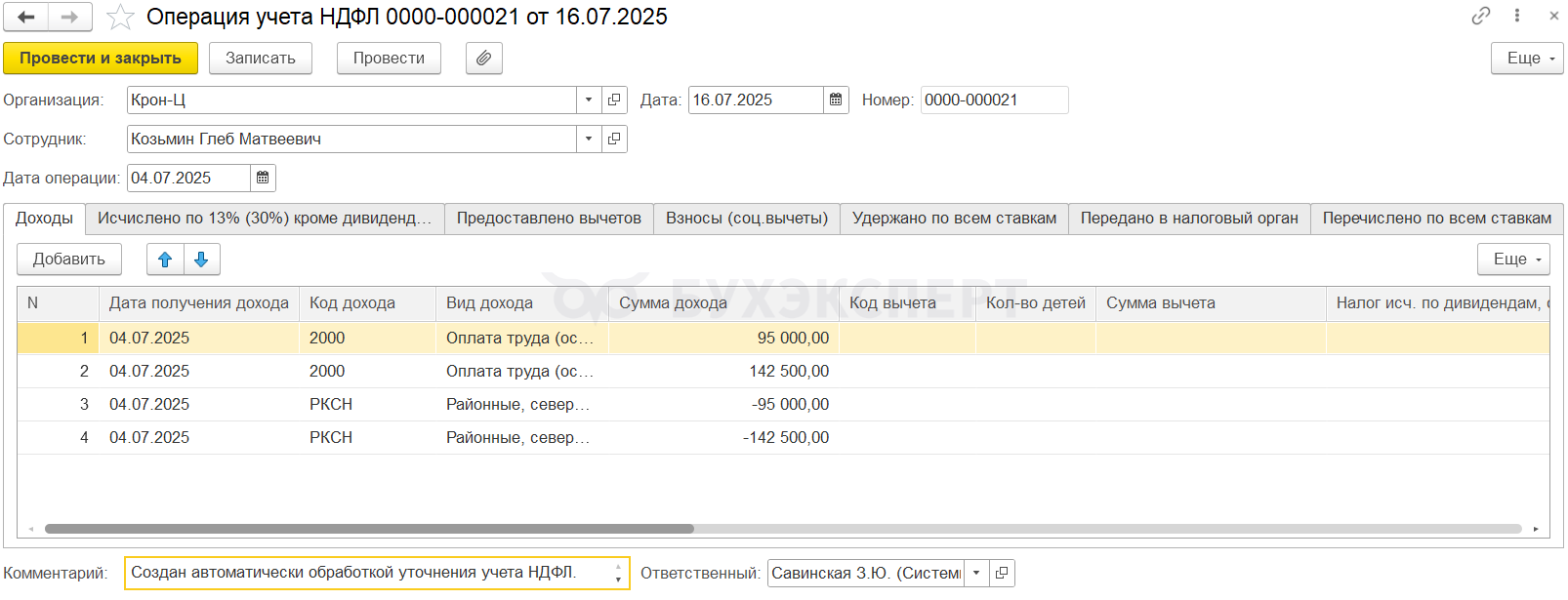Move row up with blue arrow
The height and width of the screenshot is (600, 1568).
point(165,260)
